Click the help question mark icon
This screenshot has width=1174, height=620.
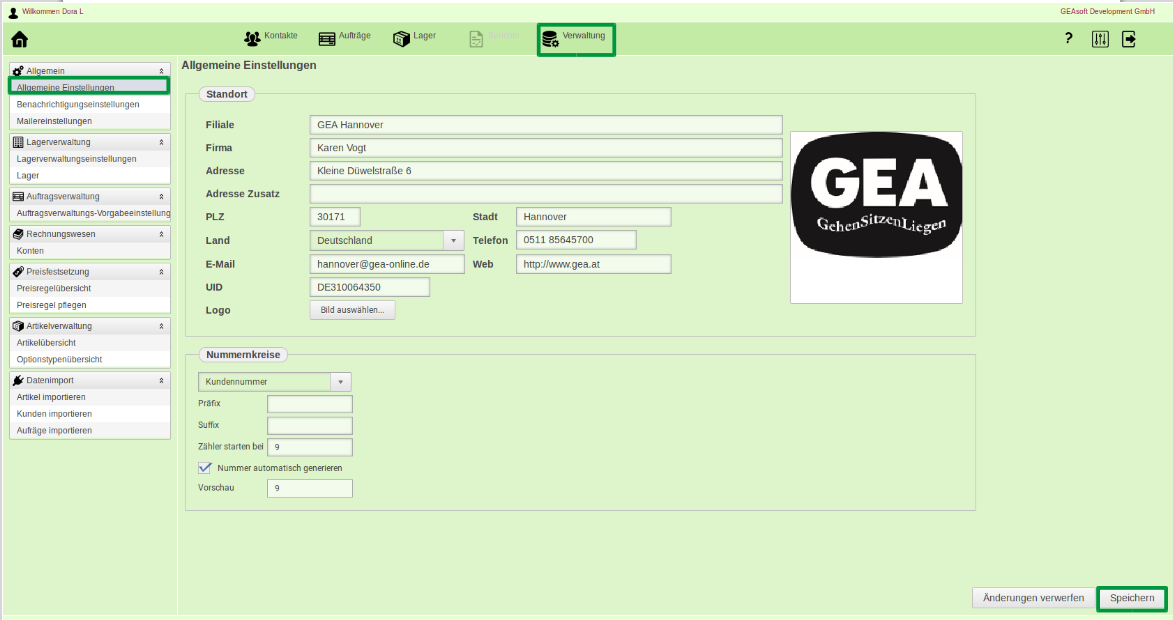[x=1068, y=39]
